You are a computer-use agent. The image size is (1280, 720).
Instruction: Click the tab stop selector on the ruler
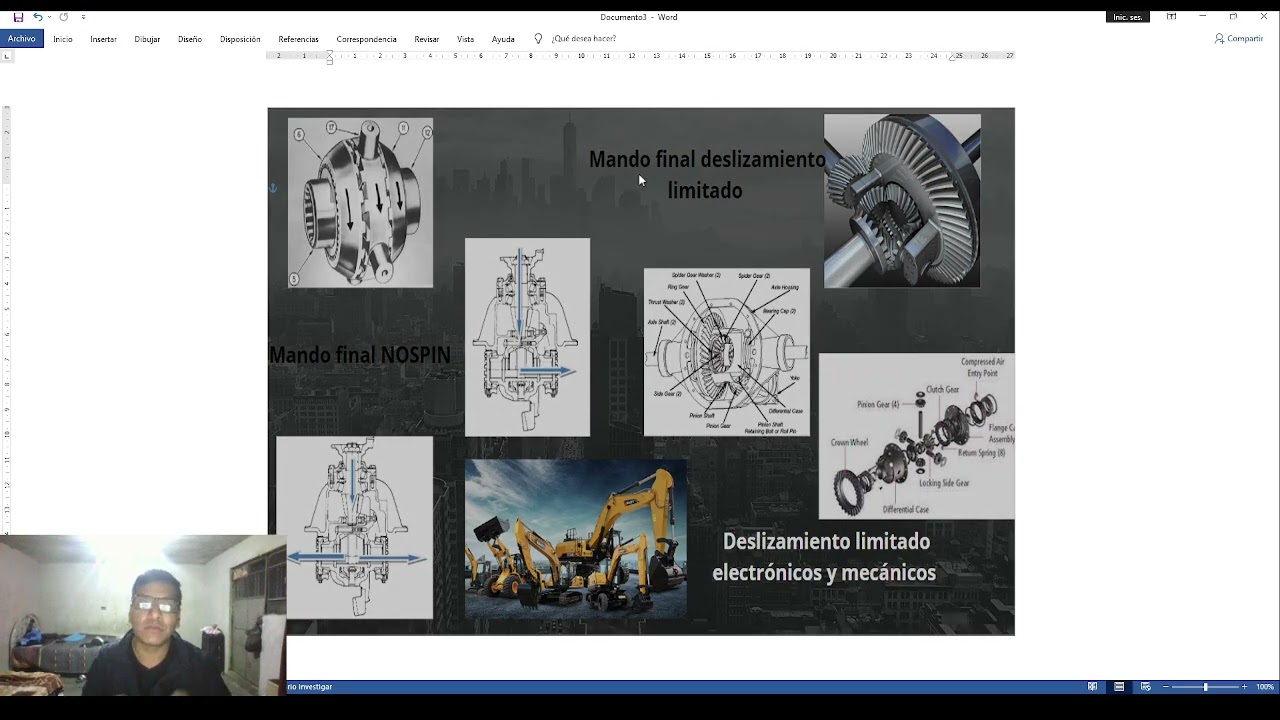click(6, 56)
